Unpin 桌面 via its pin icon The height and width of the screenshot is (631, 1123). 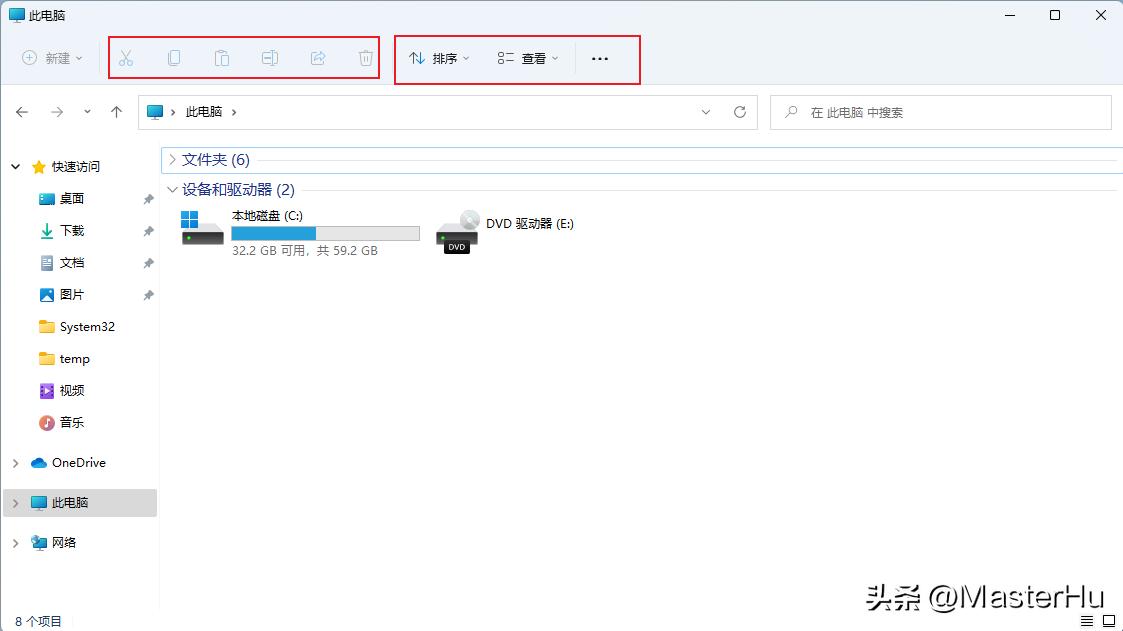pyautogui.click(x=148, y=199)
